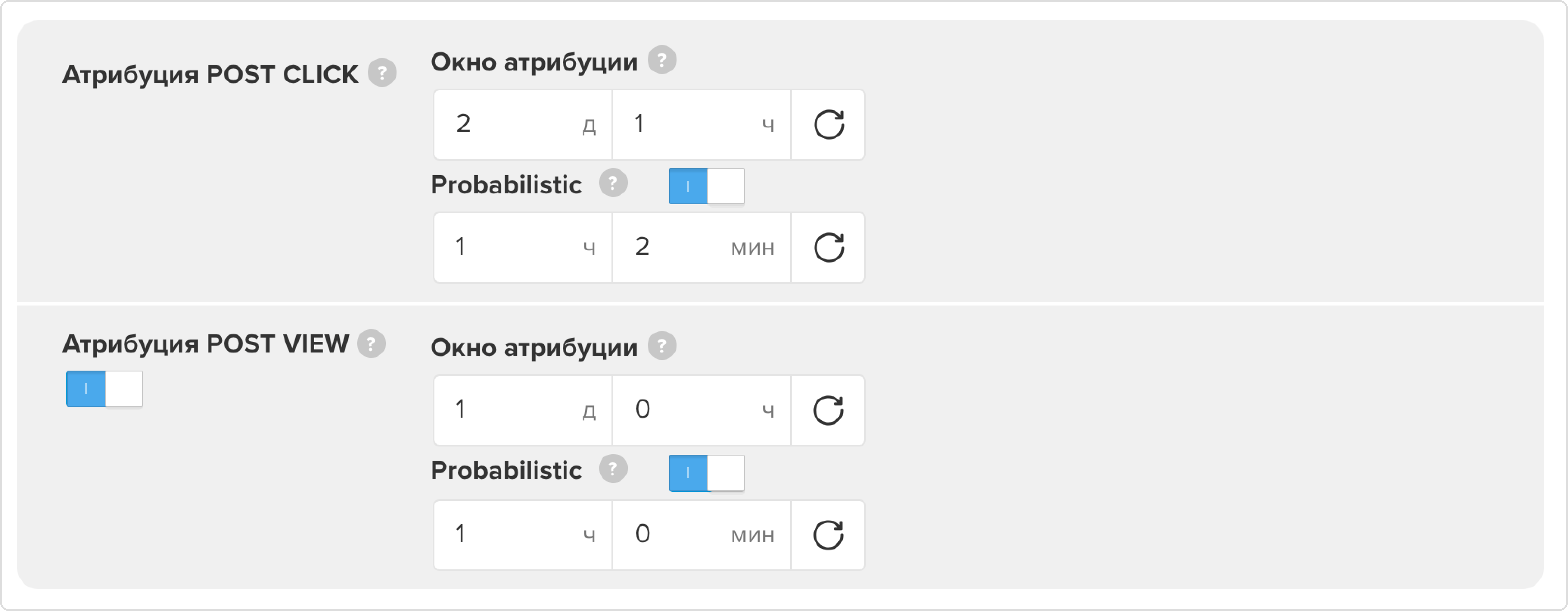
Task: Show help for POST VIEW Окно атрибуции
Action: (662, 346)
